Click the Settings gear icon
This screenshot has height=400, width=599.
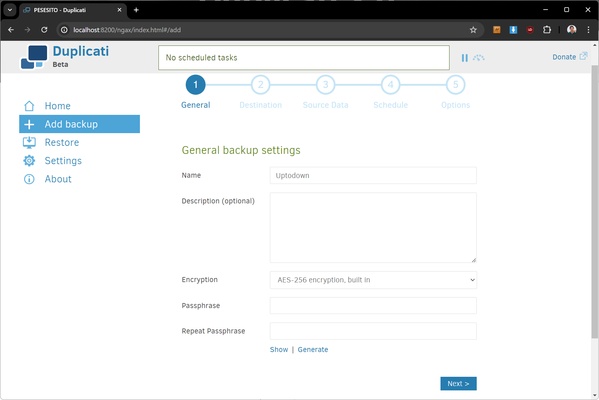tap(29, 161)
